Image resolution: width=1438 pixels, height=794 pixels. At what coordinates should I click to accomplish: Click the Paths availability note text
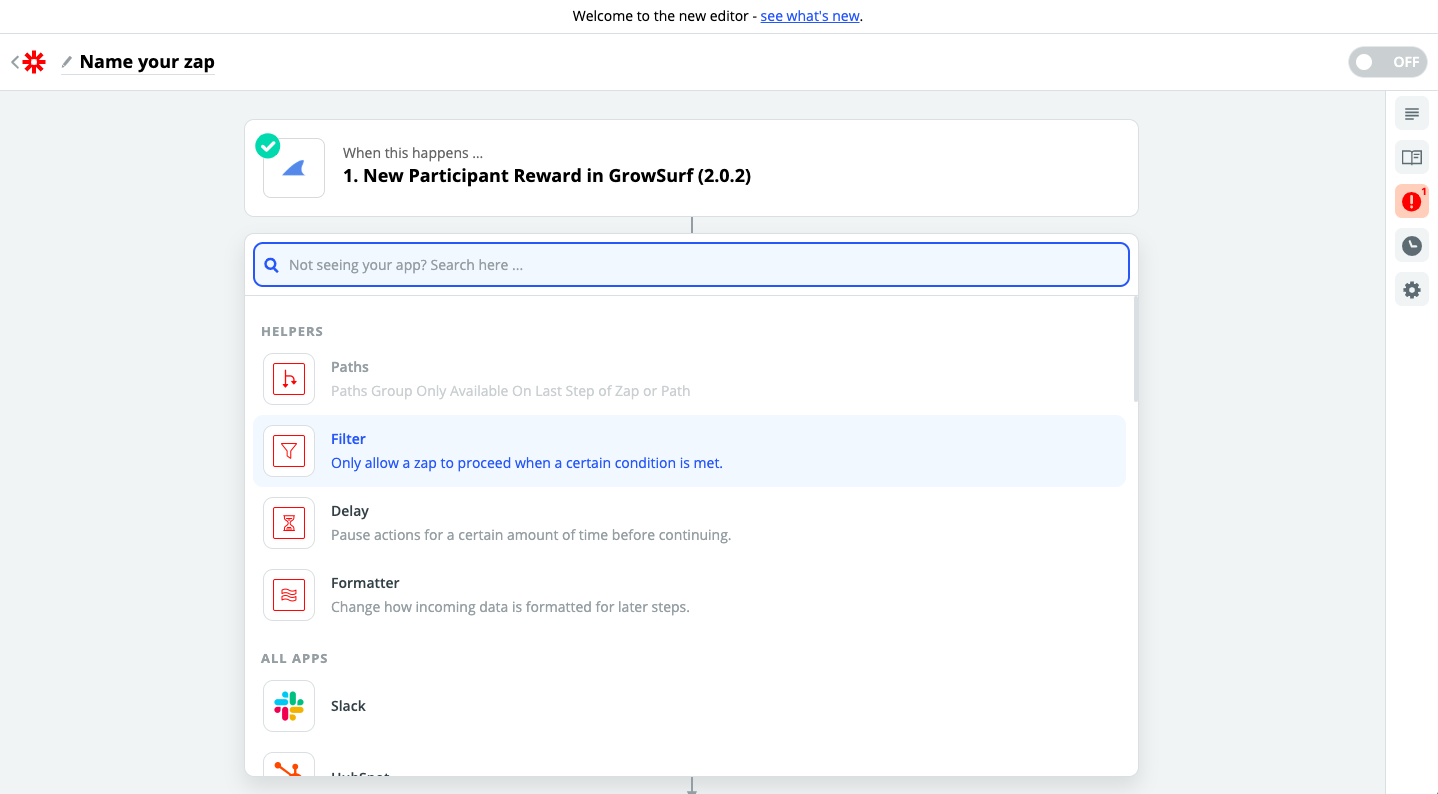[x=511, y=391]
